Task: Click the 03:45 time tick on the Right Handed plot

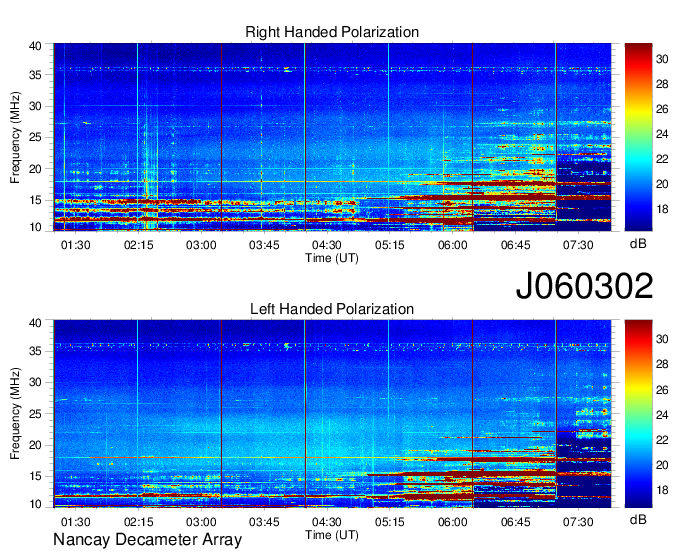Action: 264,245
